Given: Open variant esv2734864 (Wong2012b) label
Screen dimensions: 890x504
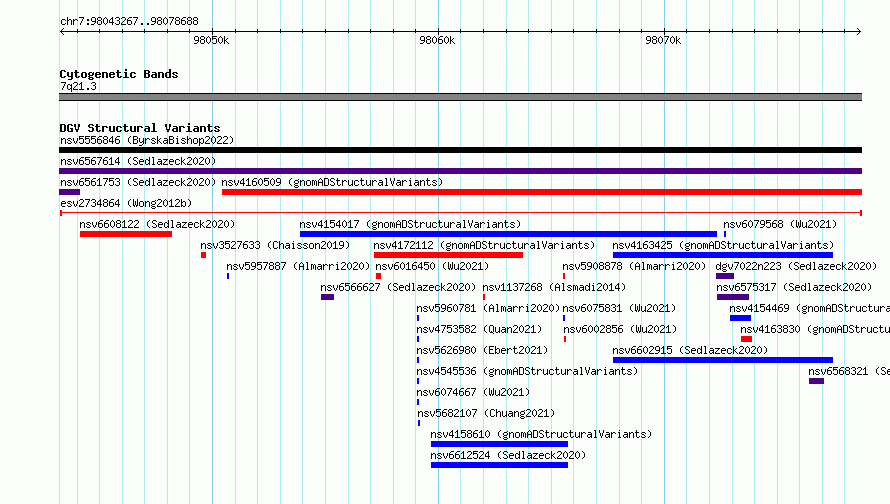Looking at the screenshot, I should pos(126,203).
